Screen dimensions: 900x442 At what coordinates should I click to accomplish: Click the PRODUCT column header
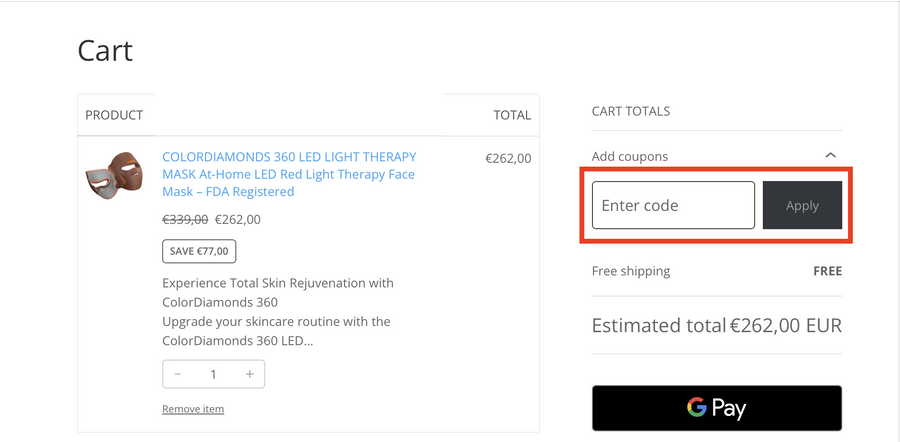pos(114,115)
